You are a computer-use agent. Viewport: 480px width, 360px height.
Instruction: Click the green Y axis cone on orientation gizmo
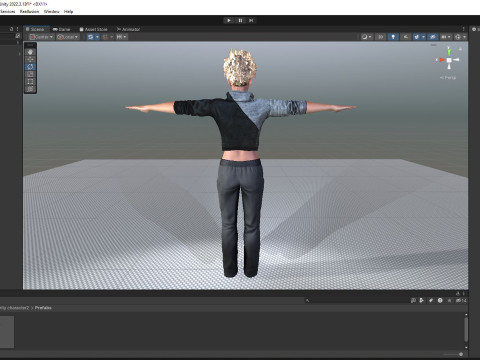(449, 52)
